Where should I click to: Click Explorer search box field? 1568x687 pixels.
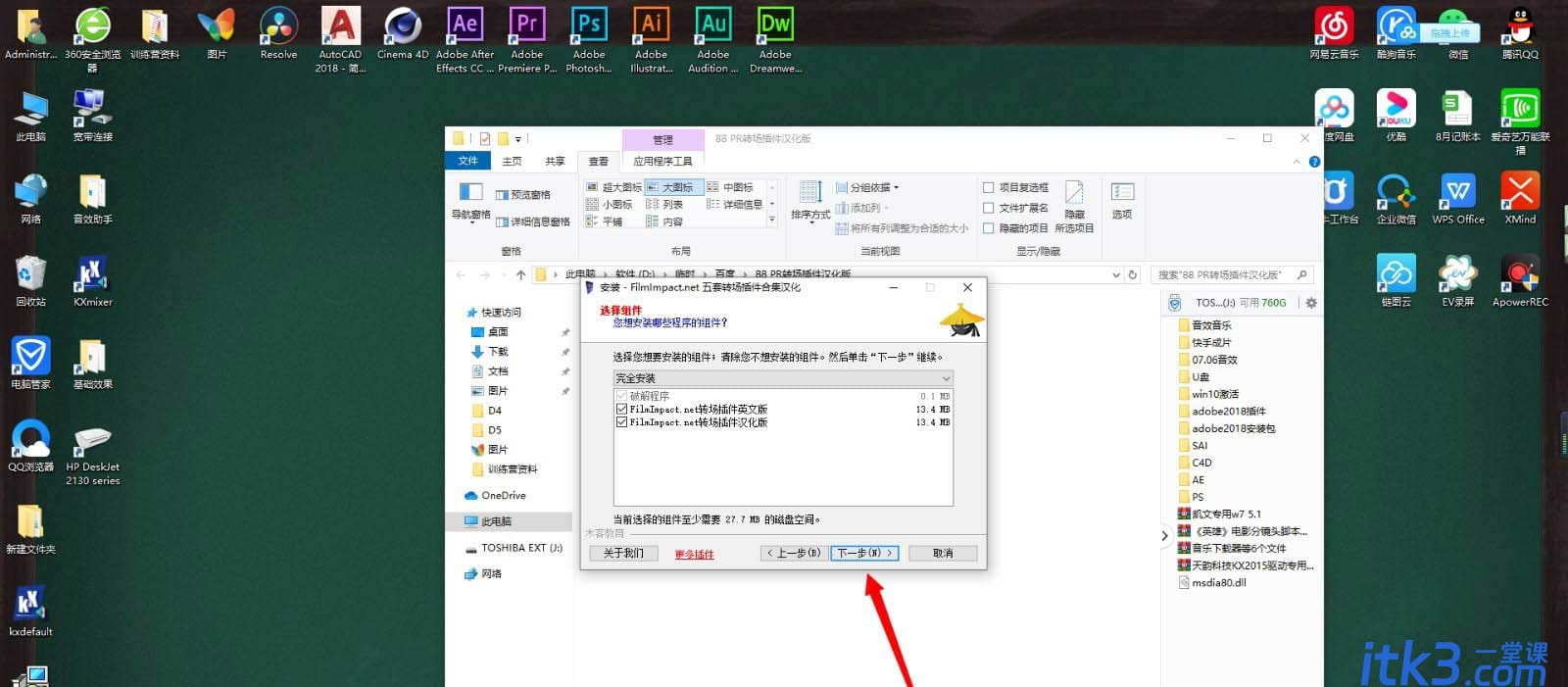tap(1232, 275)
